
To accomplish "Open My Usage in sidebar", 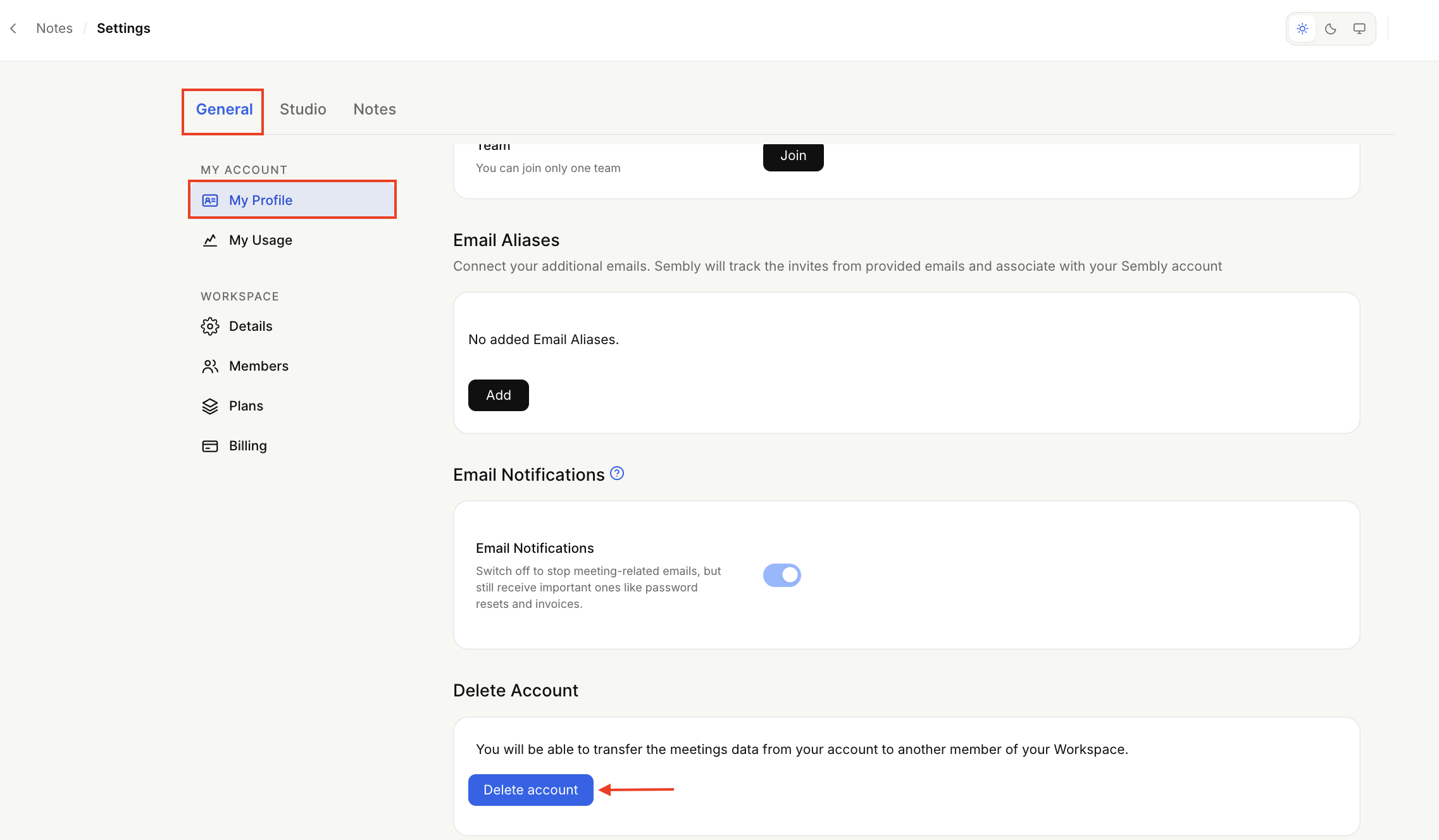I will (x=292, y=240).
